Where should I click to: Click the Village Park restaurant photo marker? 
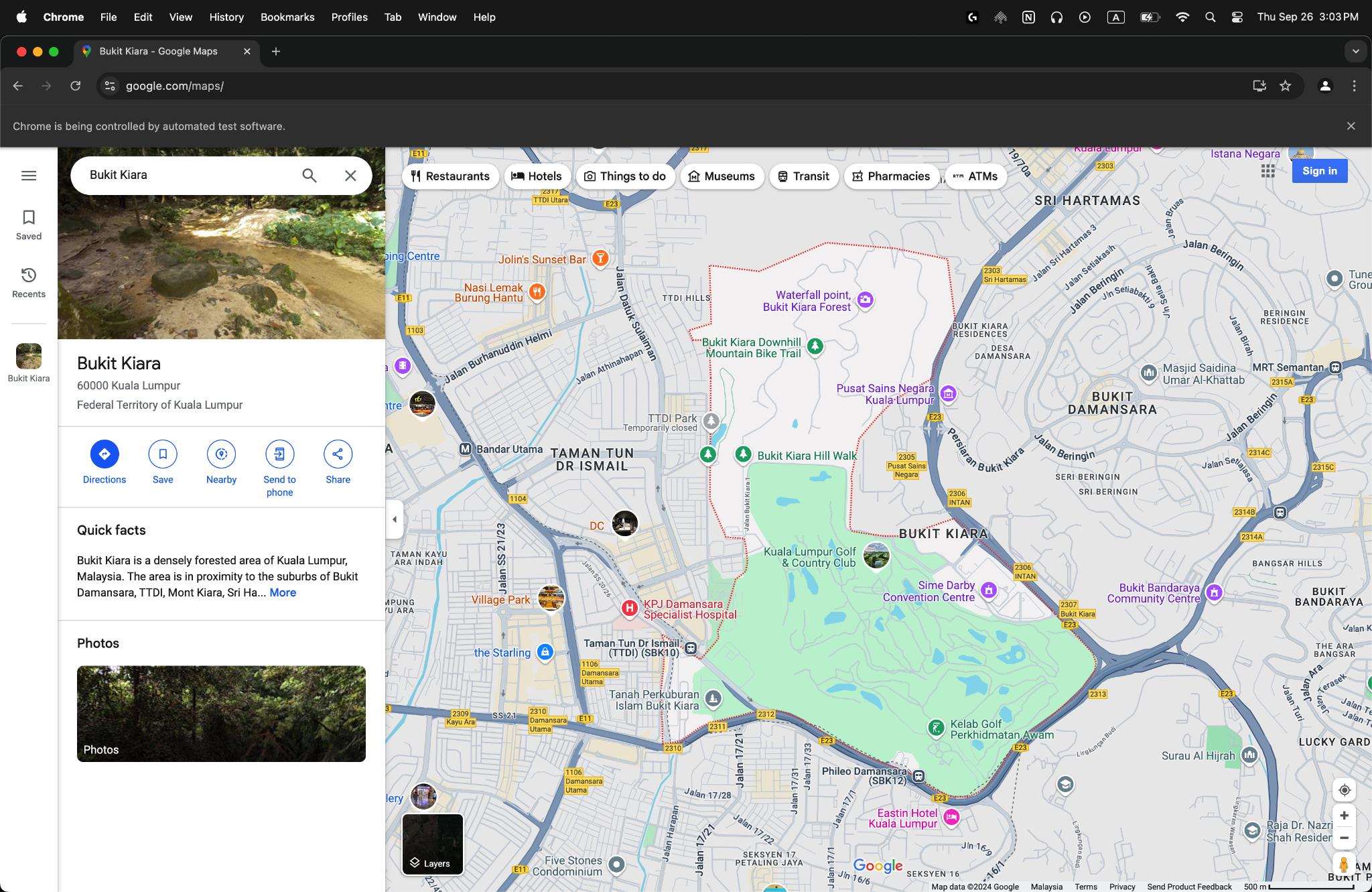point(551,598)
